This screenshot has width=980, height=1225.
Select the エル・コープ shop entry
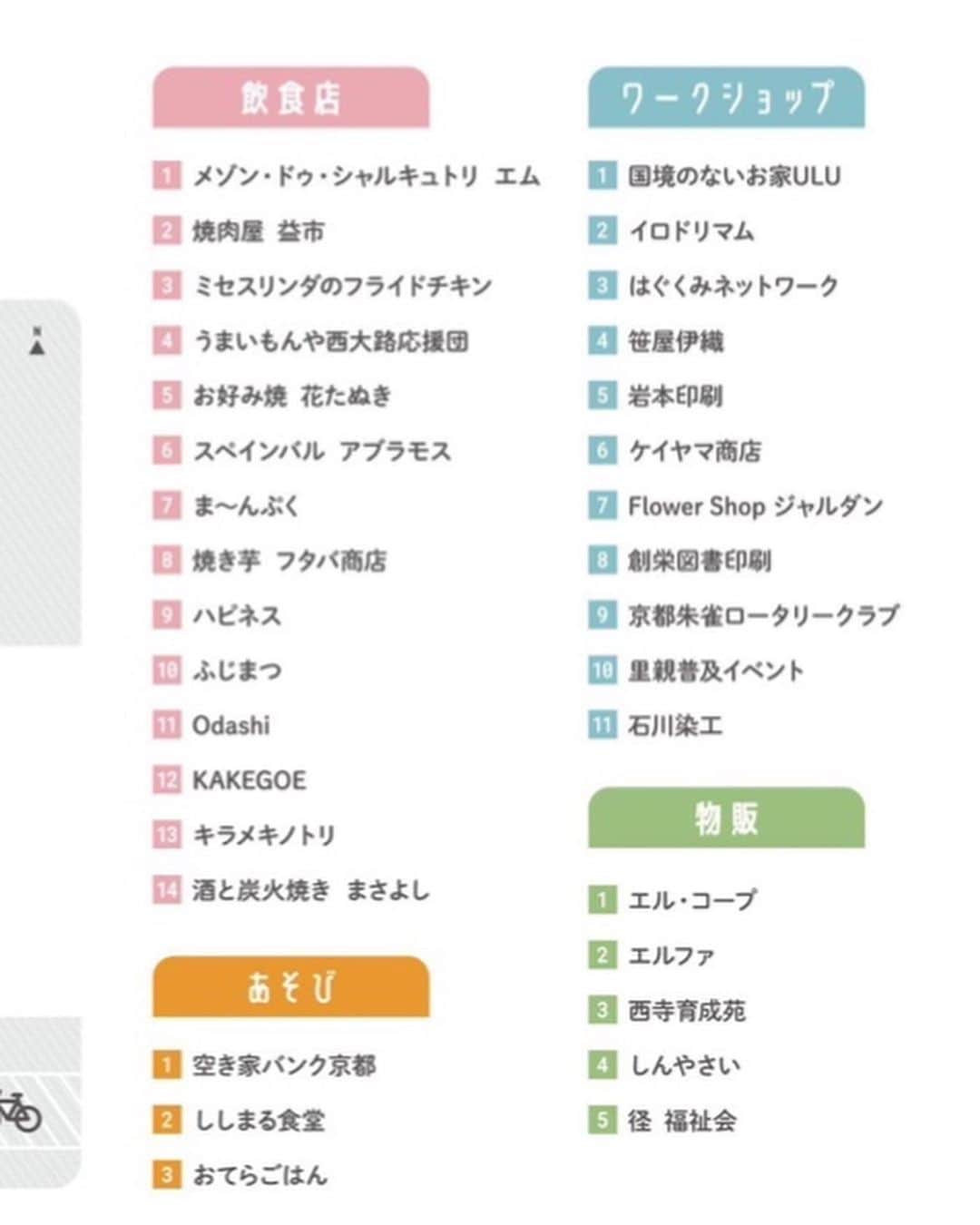[691, 900]
